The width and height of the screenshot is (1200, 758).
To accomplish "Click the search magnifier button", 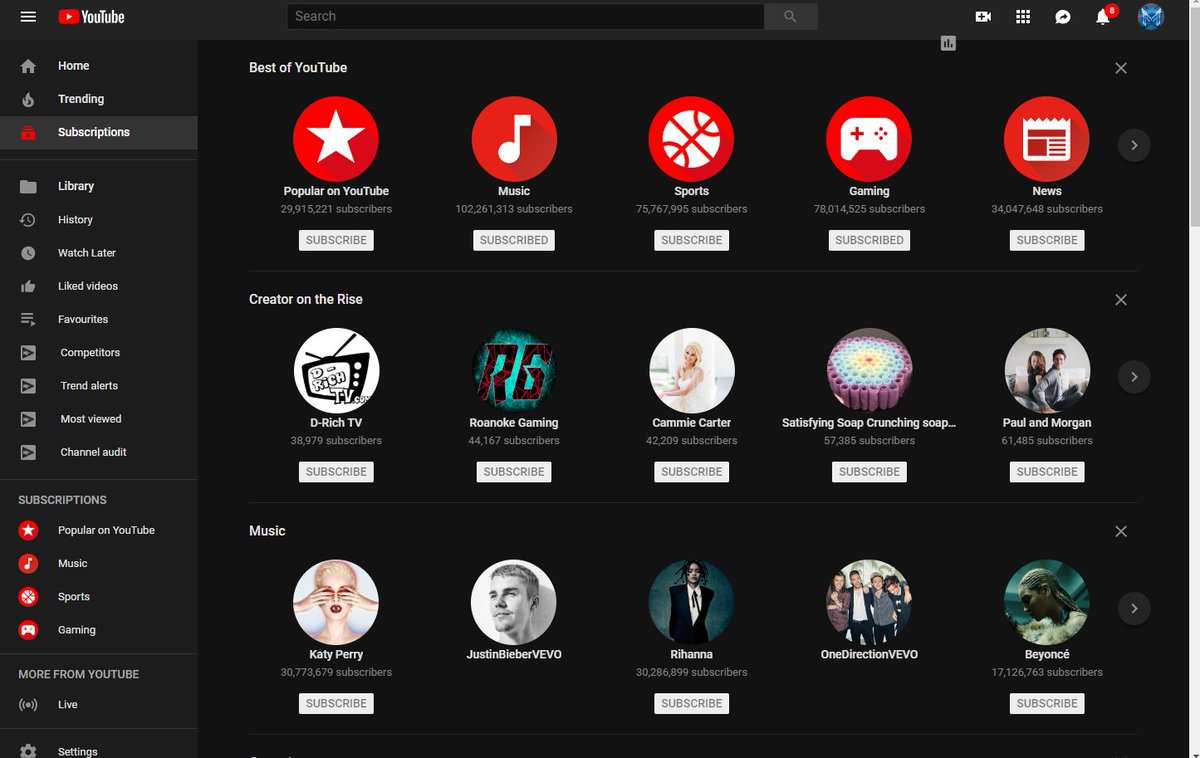I will pos(791,17).
